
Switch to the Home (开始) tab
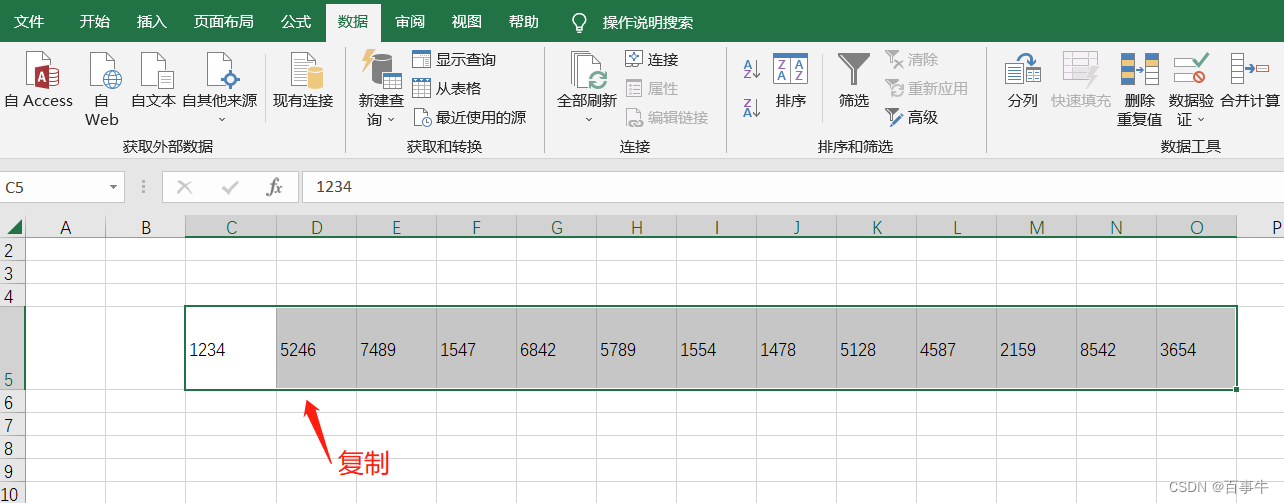[95, 22]
